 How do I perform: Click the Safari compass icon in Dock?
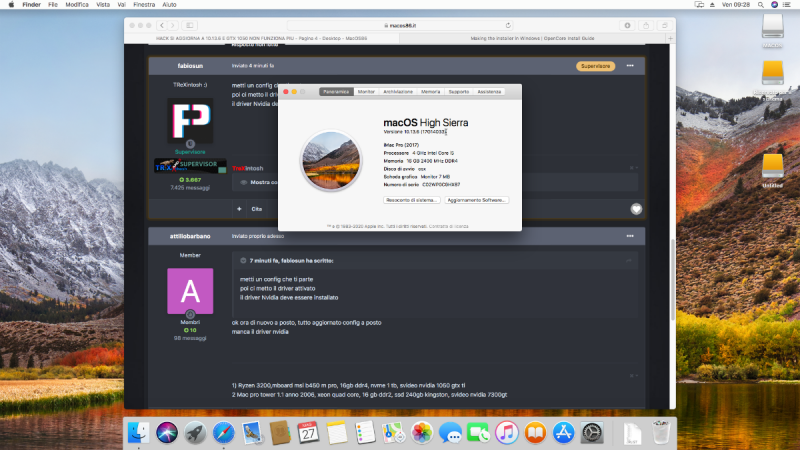223,433
